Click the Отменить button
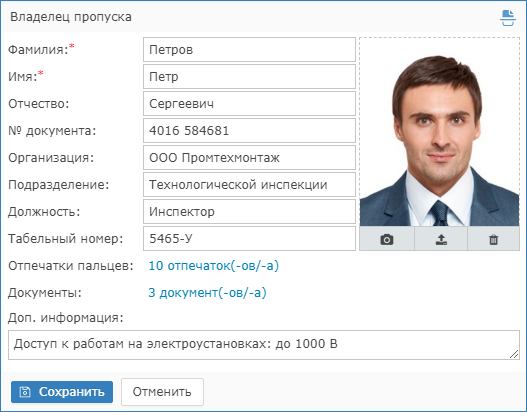Image resolution: width=527 pixels, height=412 pixels. (162, 392)
